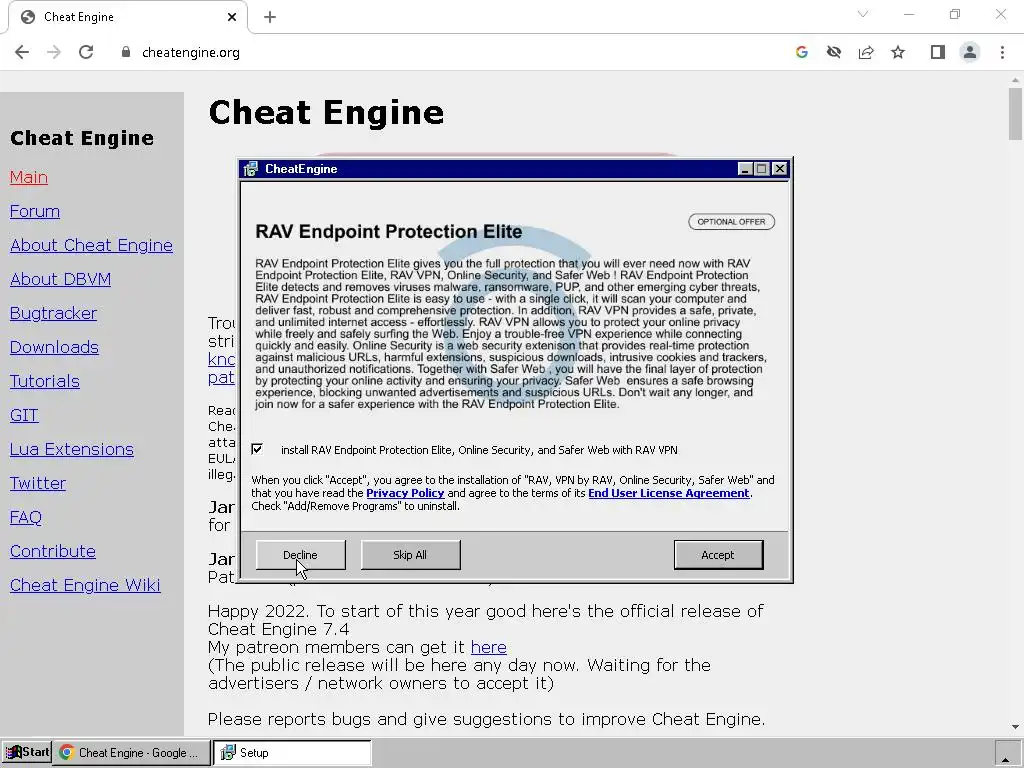Open the browser side panel icon
The width and height of the screenshot is (1024, 768).
tap(938, 52)
